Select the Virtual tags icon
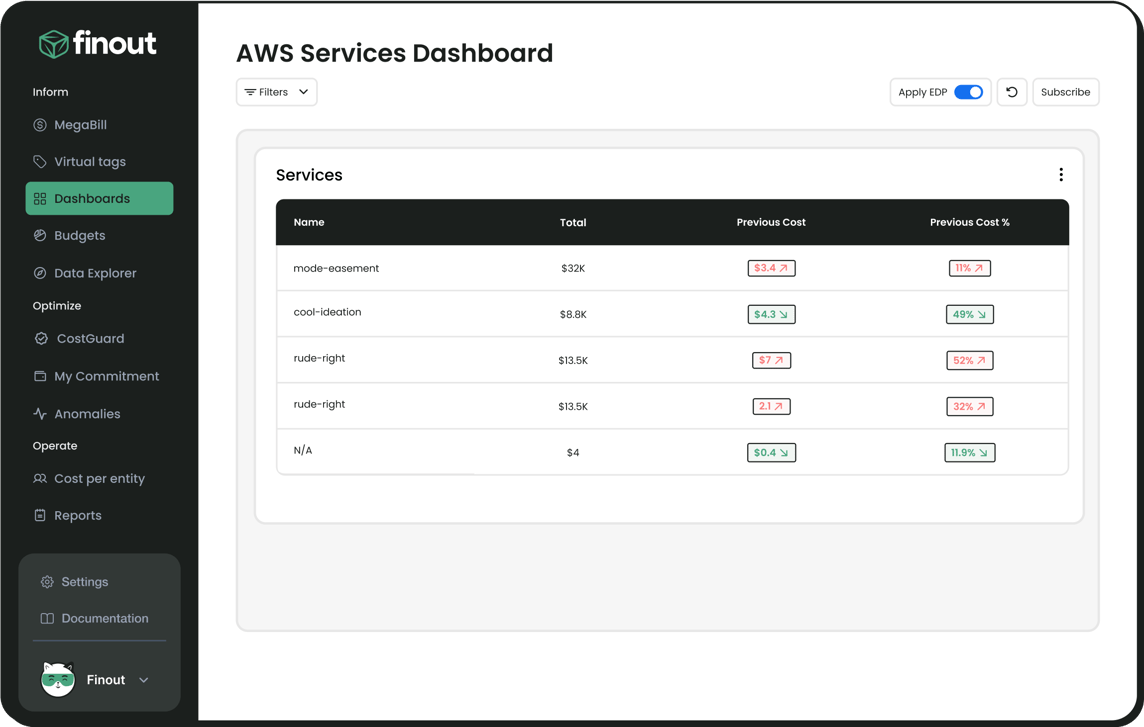This screenshot has width=1144, height=727. [41, 161]
